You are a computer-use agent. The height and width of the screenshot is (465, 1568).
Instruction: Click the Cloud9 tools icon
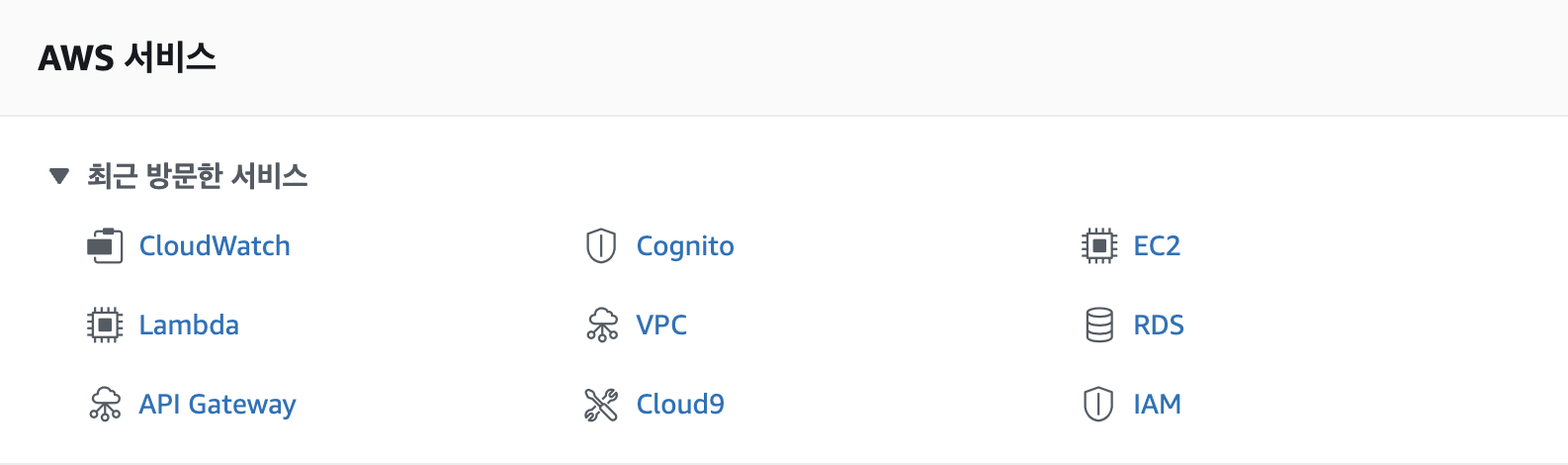(x=601, y=405)
